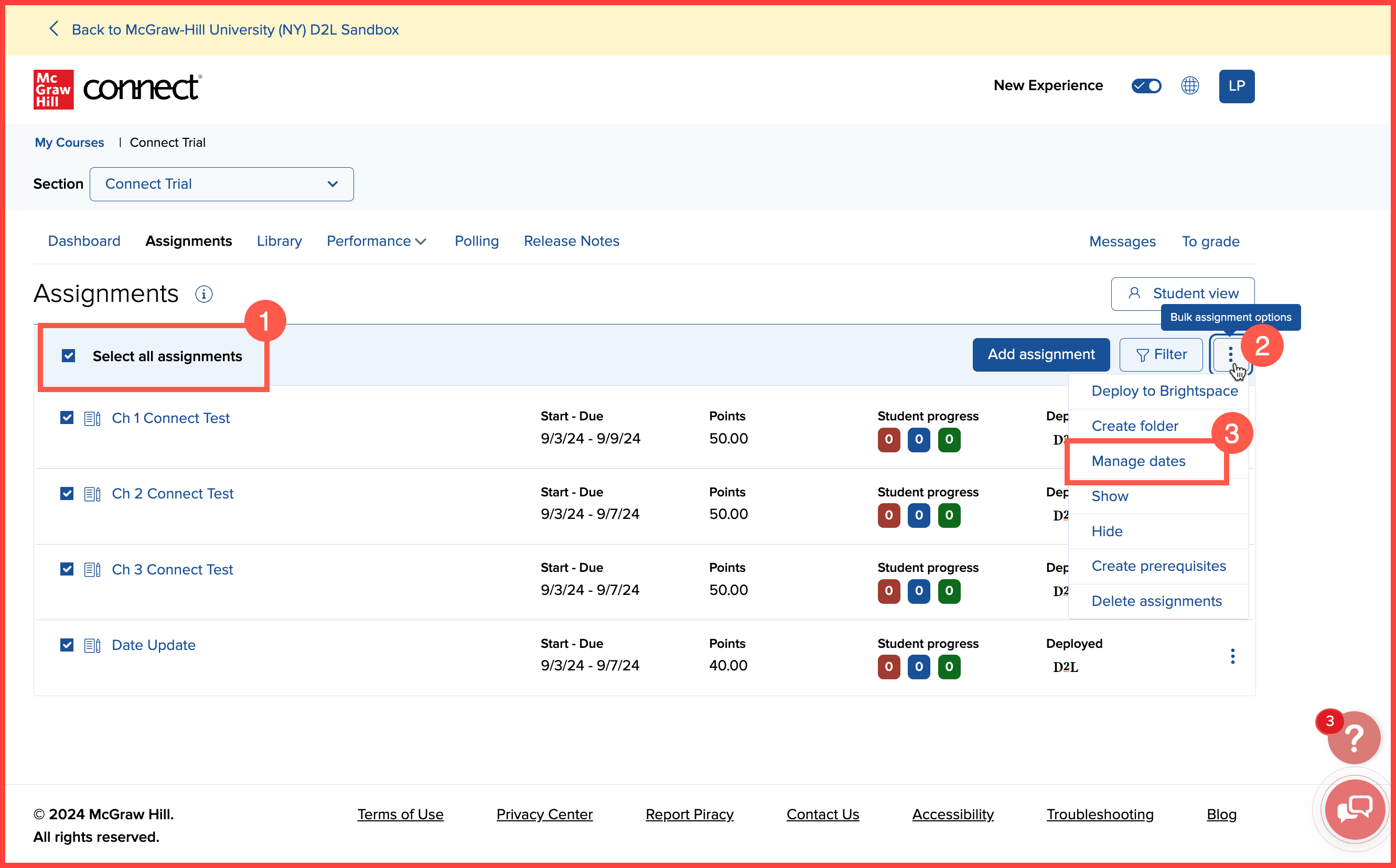Open the Ch 1 Connect Test link
The image size is (1396, 868).
(170, 418)
